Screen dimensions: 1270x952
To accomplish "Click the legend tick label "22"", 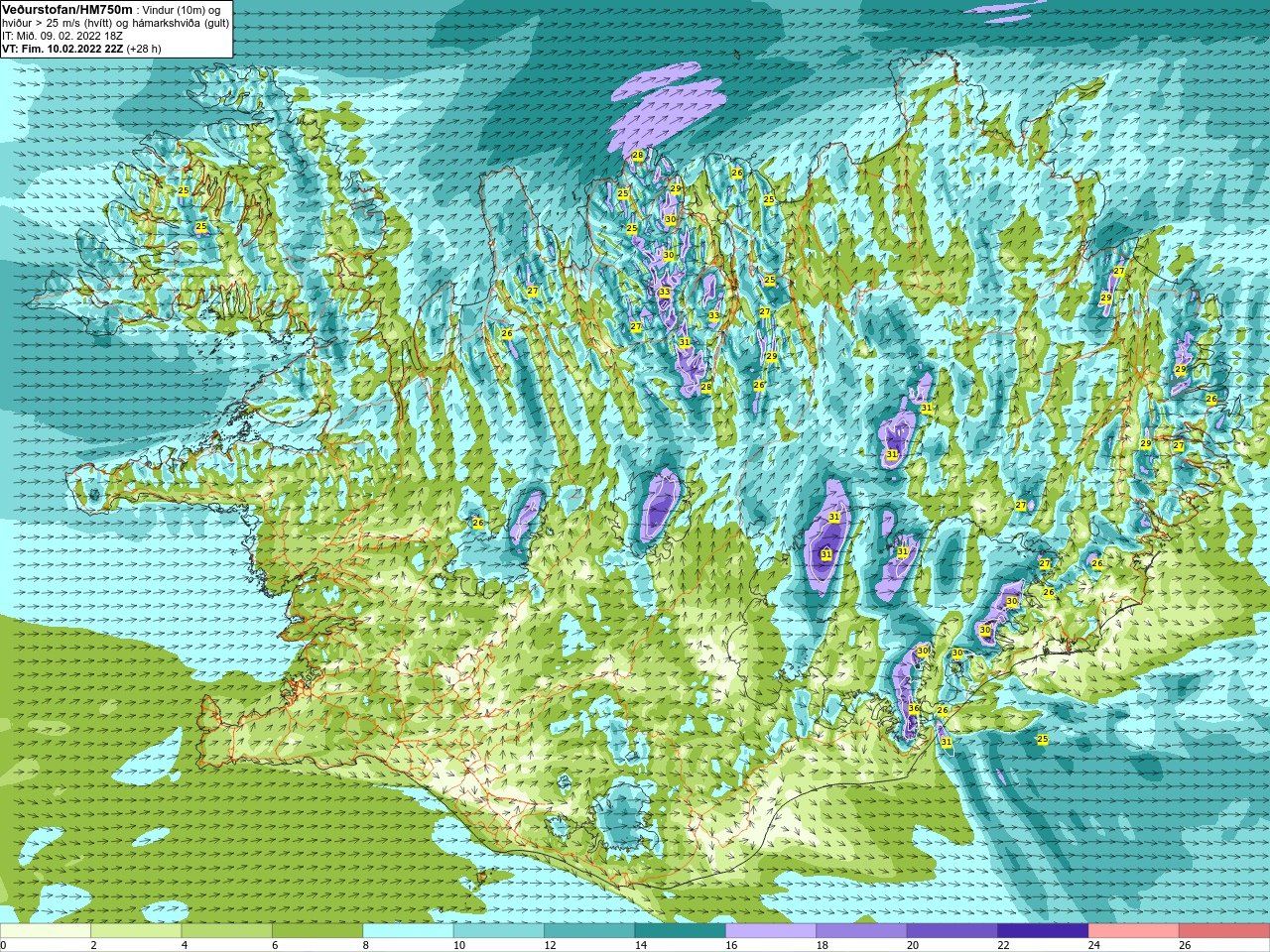I will pyautogui.click(x=1004, y=945).
